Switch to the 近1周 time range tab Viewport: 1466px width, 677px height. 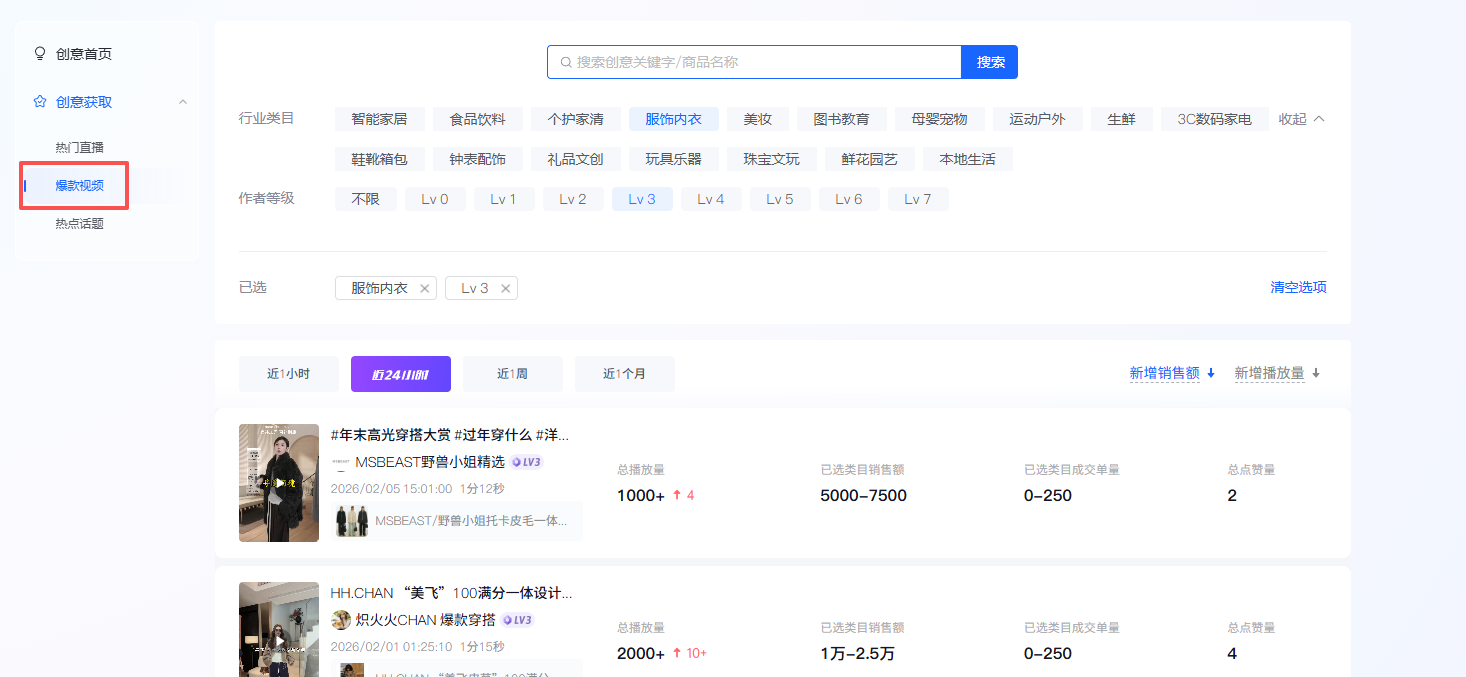[x=512, y=373]
